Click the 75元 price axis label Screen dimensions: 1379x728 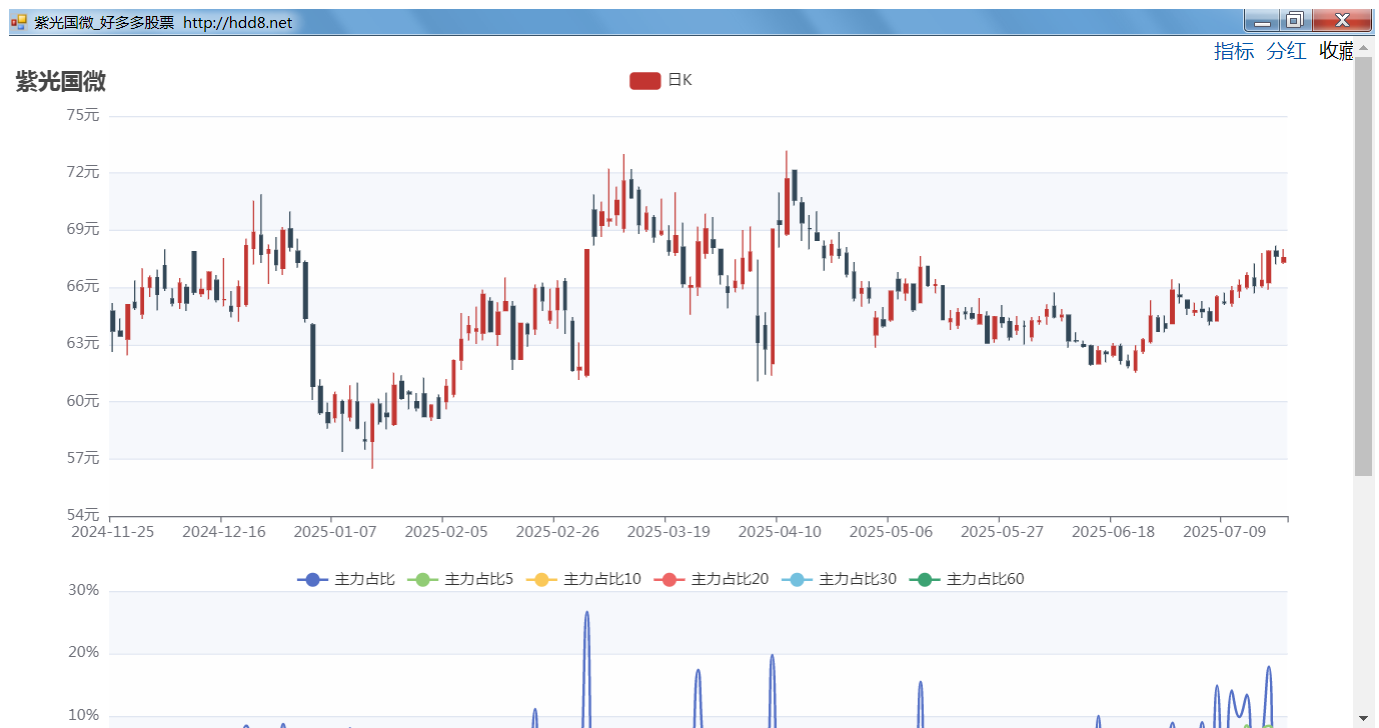(83, 115)
